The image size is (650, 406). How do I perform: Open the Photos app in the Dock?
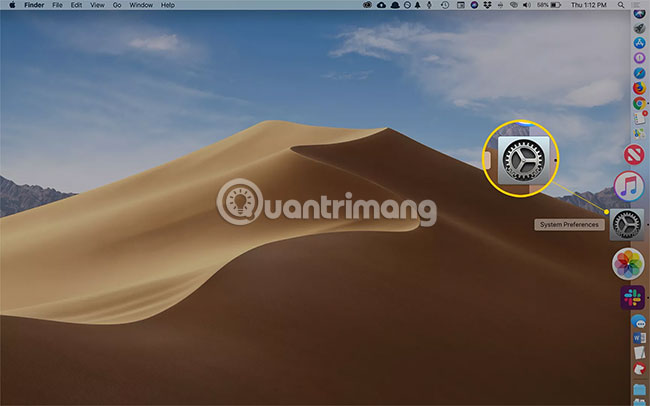point(628,263)
